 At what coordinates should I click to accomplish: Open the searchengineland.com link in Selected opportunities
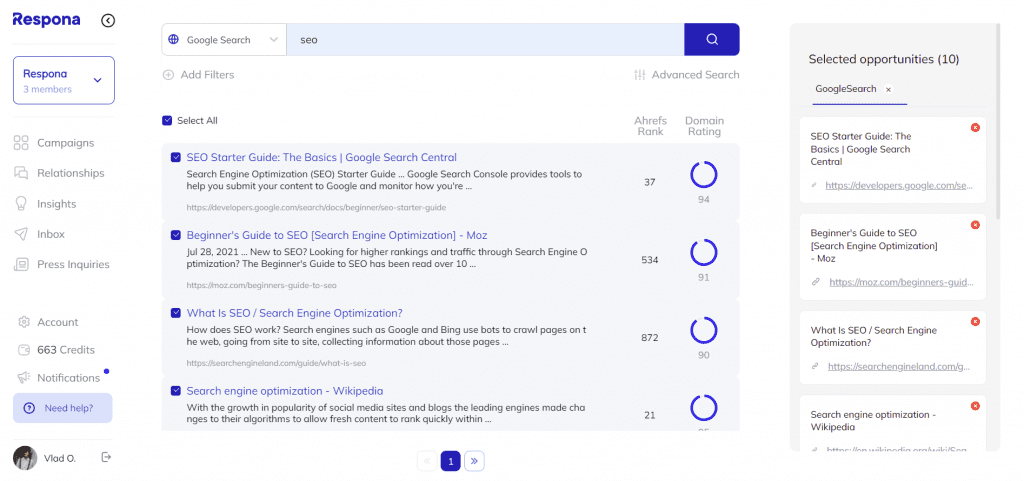tap(900, 367)
